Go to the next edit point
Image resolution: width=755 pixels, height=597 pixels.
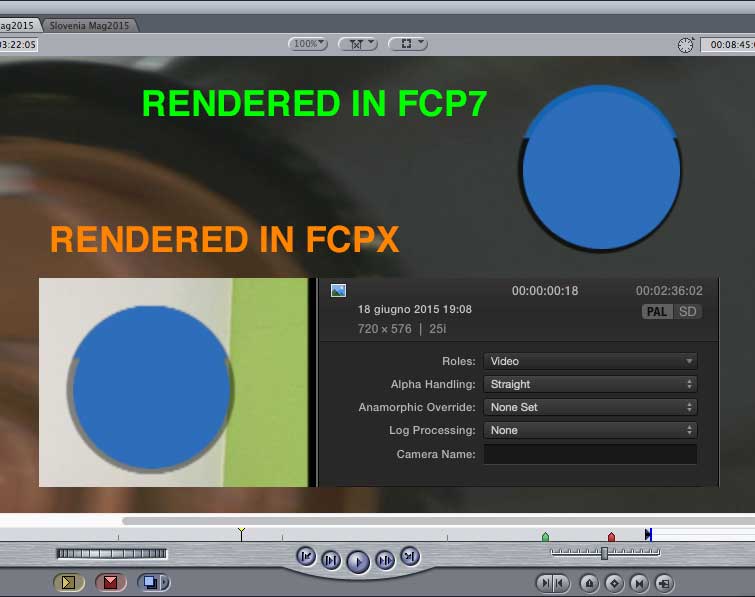point(410,556)
